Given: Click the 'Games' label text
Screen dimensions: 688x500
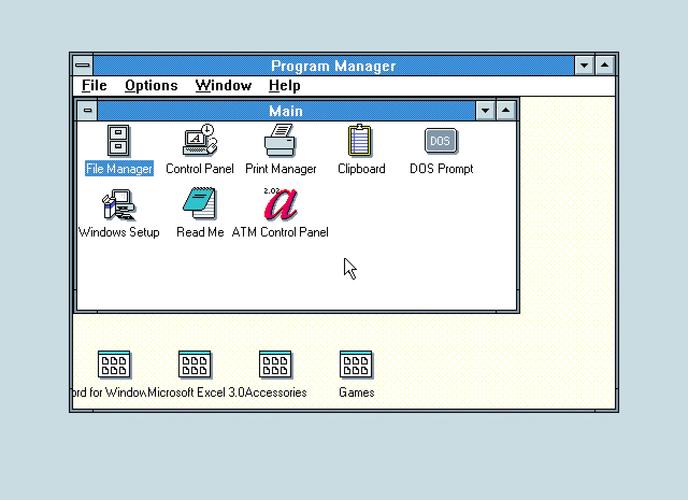Looking at the screenshot, I should coord(356,392).
